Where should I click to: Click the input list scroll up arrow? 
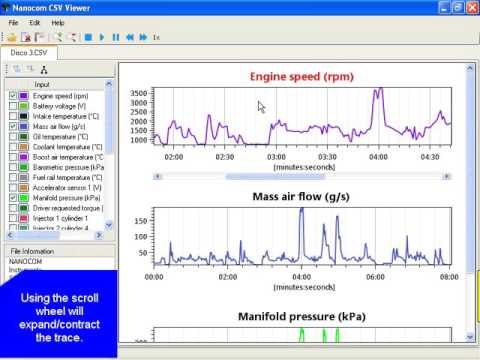click(109, 84)
